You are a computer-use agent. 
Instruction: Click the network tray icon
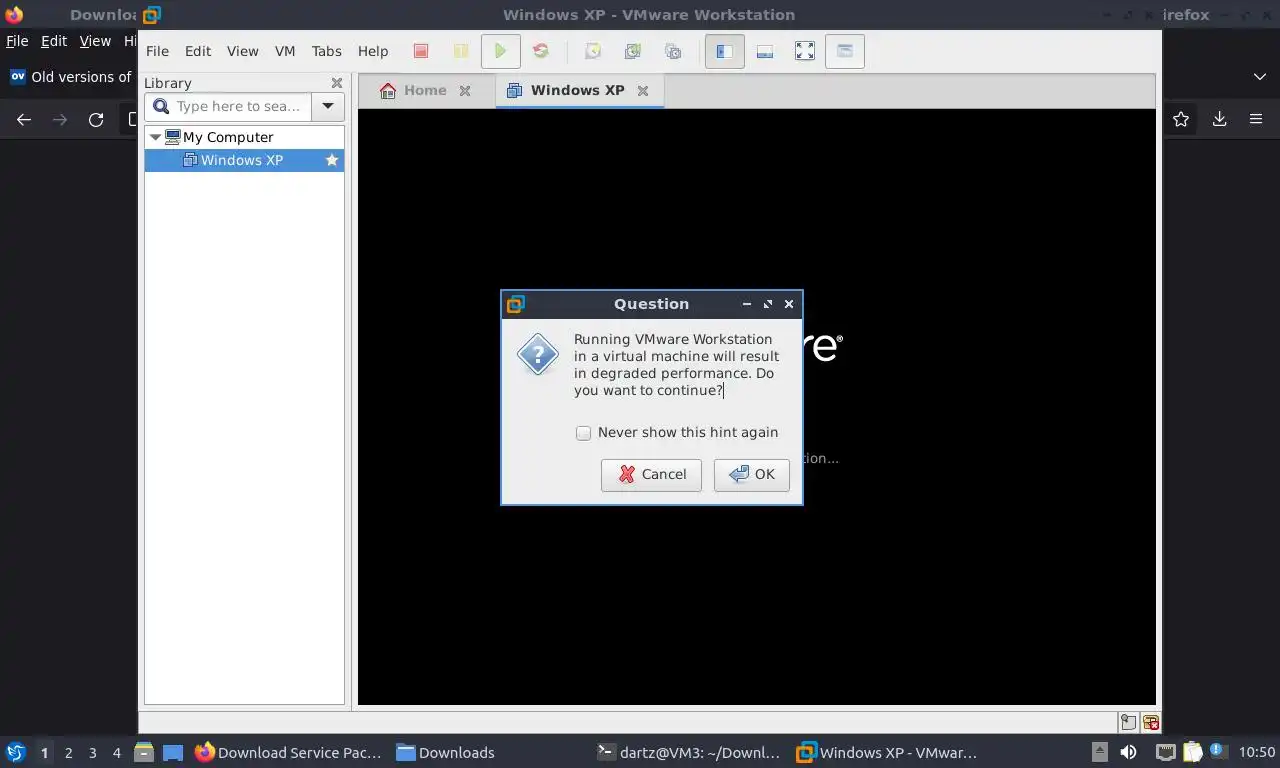[1165, 752]
